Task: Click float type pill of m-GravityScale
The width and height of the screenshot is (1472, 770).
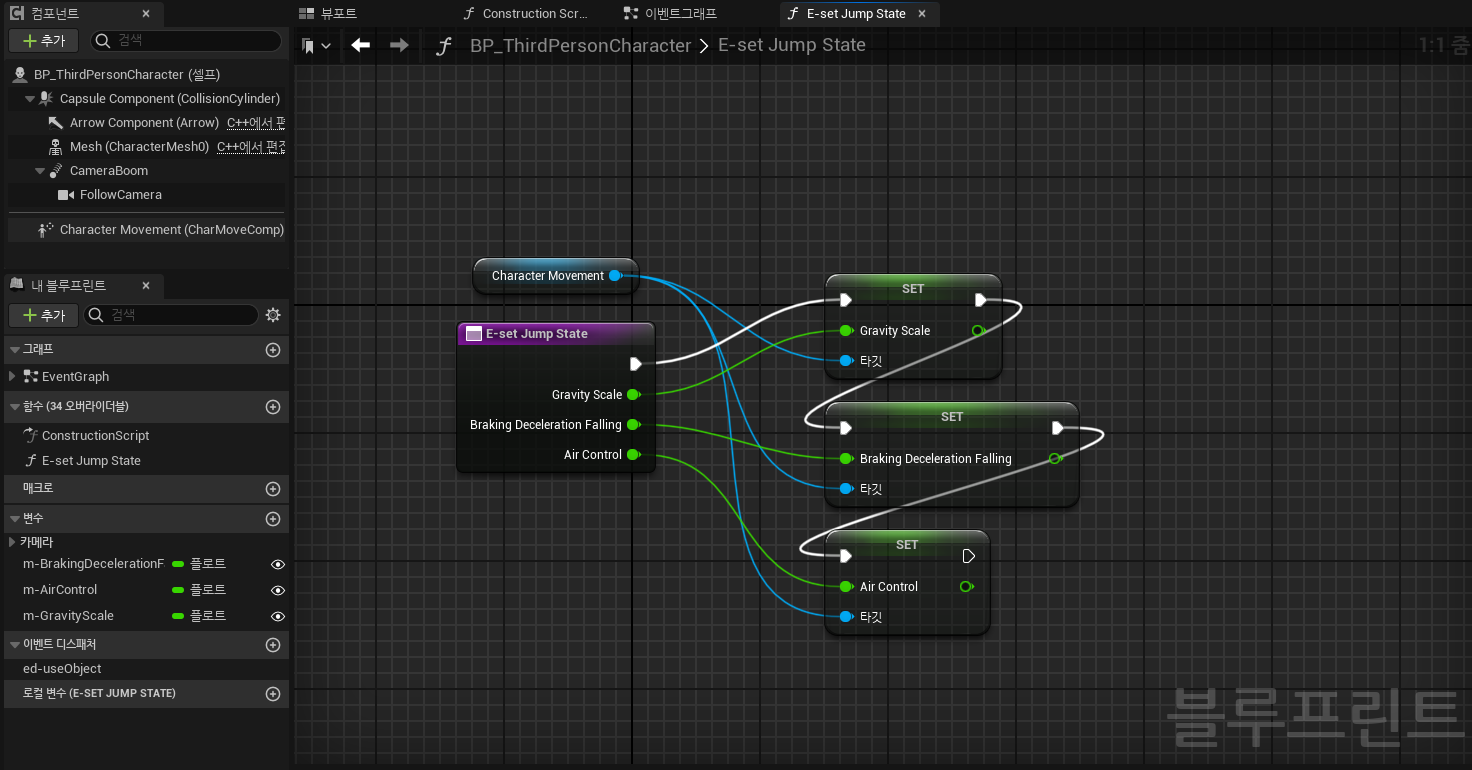Action: tap(178, 616)
